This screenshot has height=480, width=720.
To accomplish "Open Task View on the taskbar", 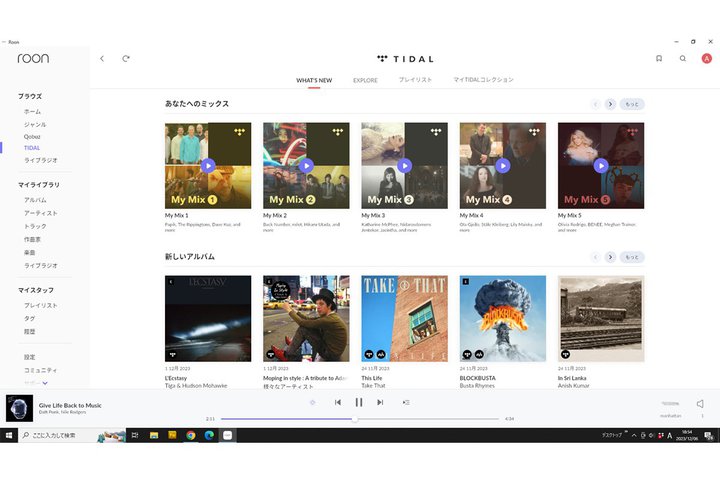I will click(135, 435).
